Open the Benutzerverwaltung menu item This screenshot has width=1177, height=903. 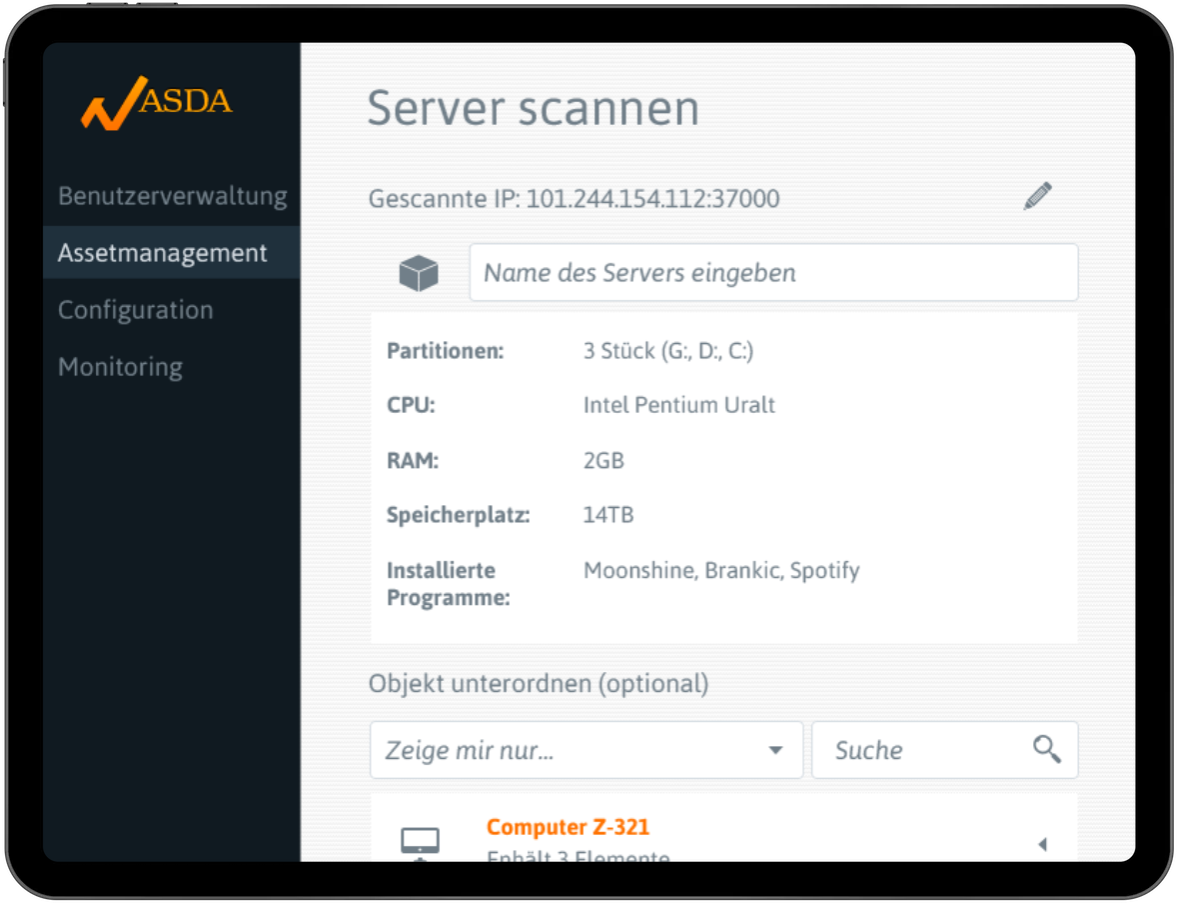[172, 196]
